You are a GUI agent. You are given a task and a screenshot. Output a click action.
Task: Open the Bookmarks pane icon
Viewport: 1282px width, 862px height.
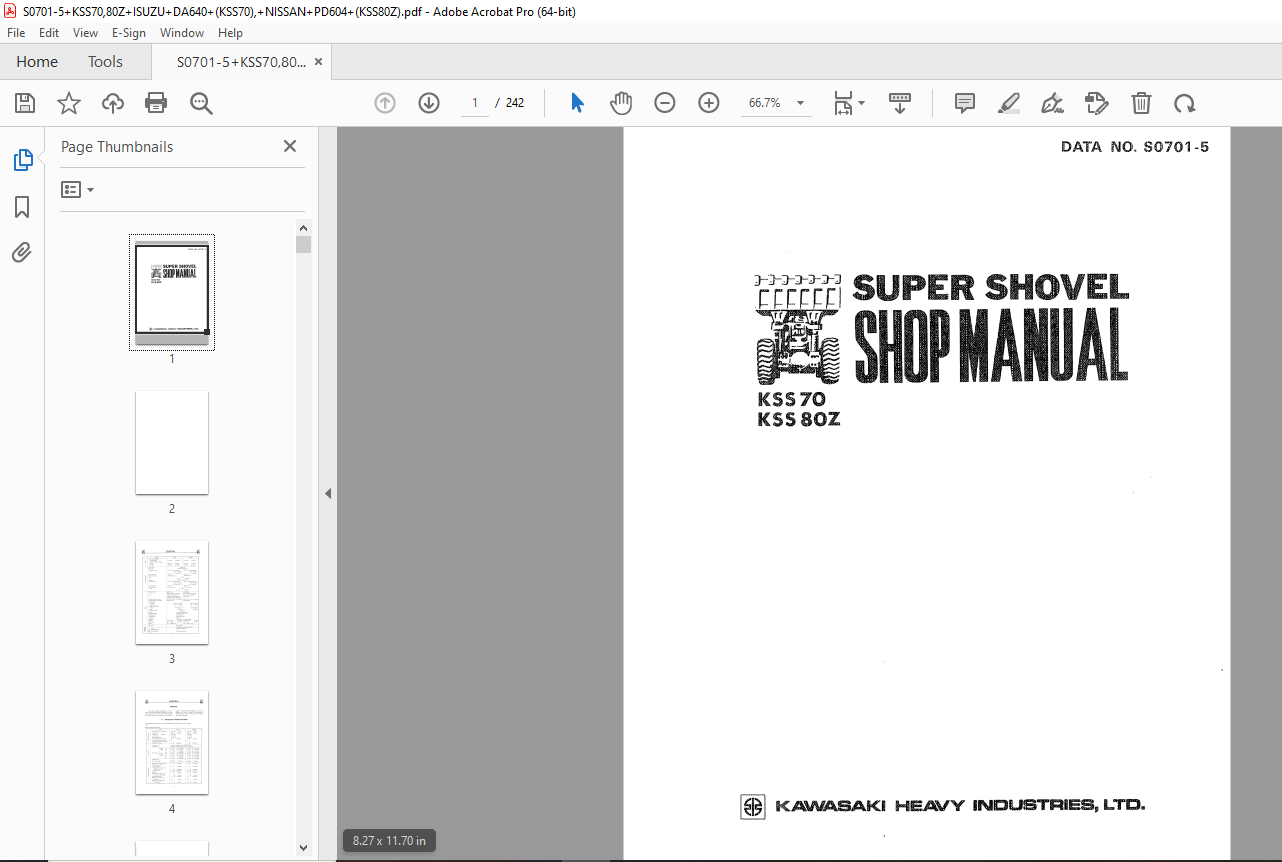click(x=22, y=207)
